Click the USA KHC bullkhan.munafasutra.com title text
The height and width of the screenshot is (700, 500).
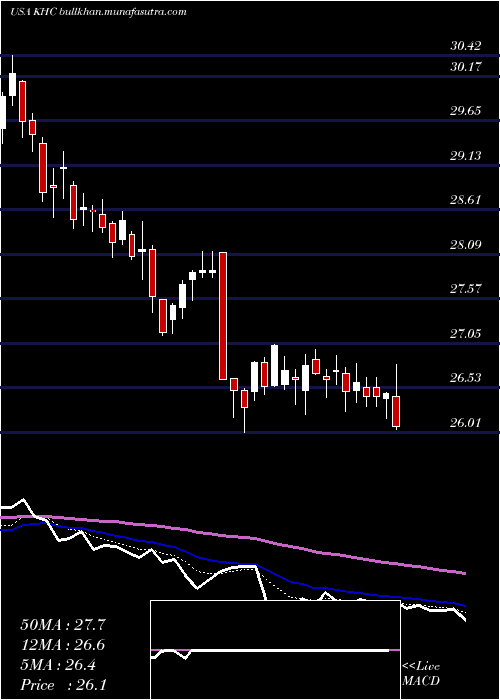(98, 12)
